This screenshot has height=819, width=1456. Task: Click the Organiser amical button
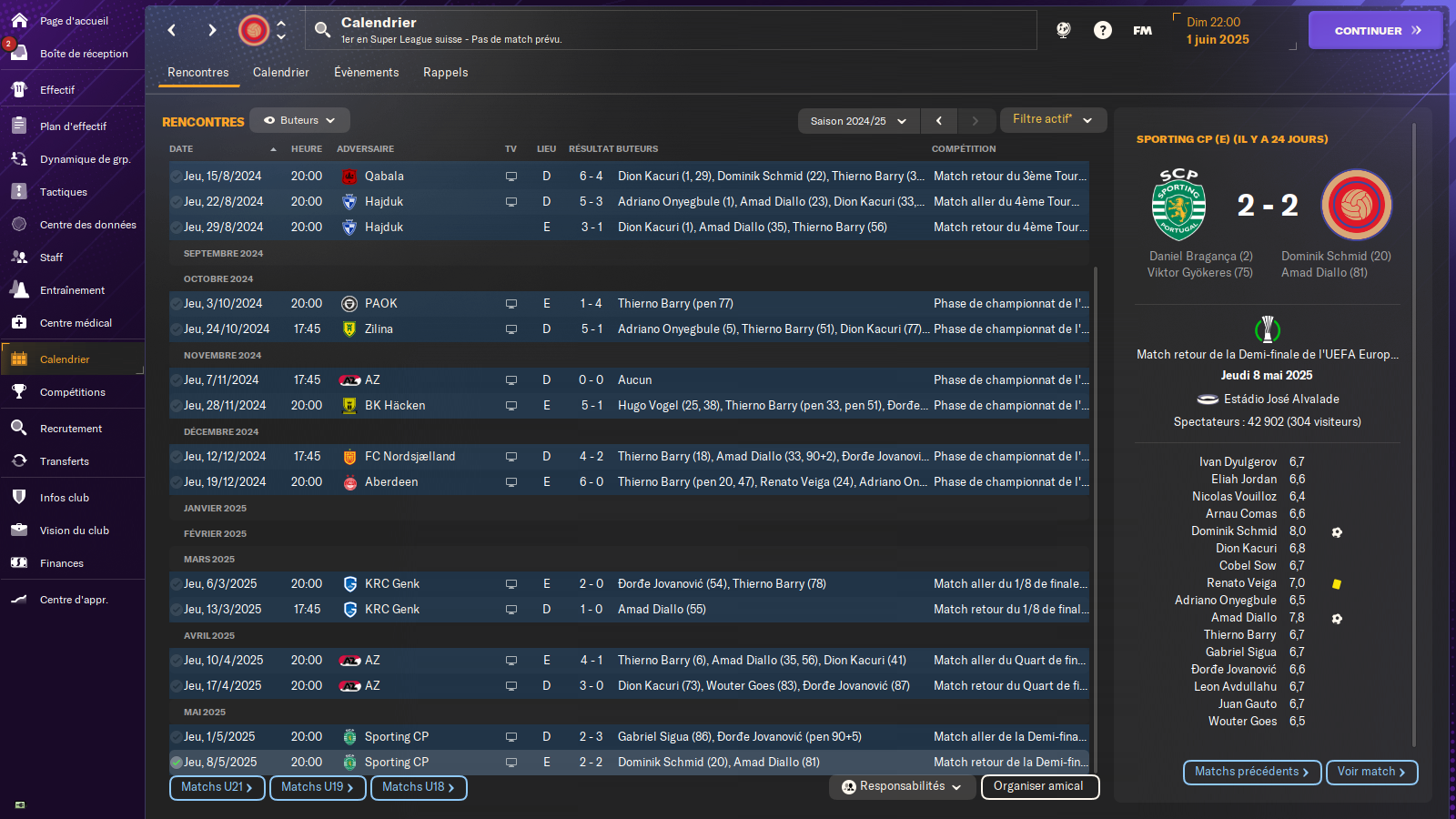coord(1039,786)
